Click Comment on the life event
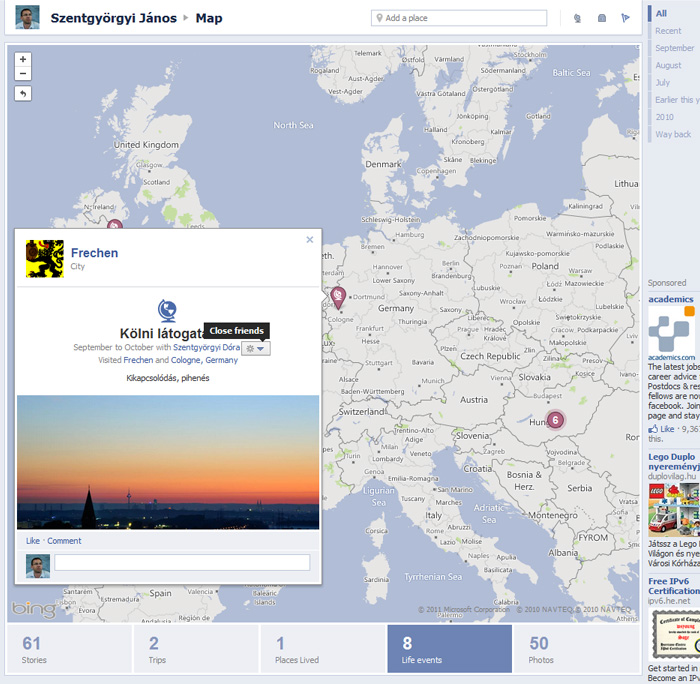Screen dimensions: 700x684 click(x=64, y=541)
